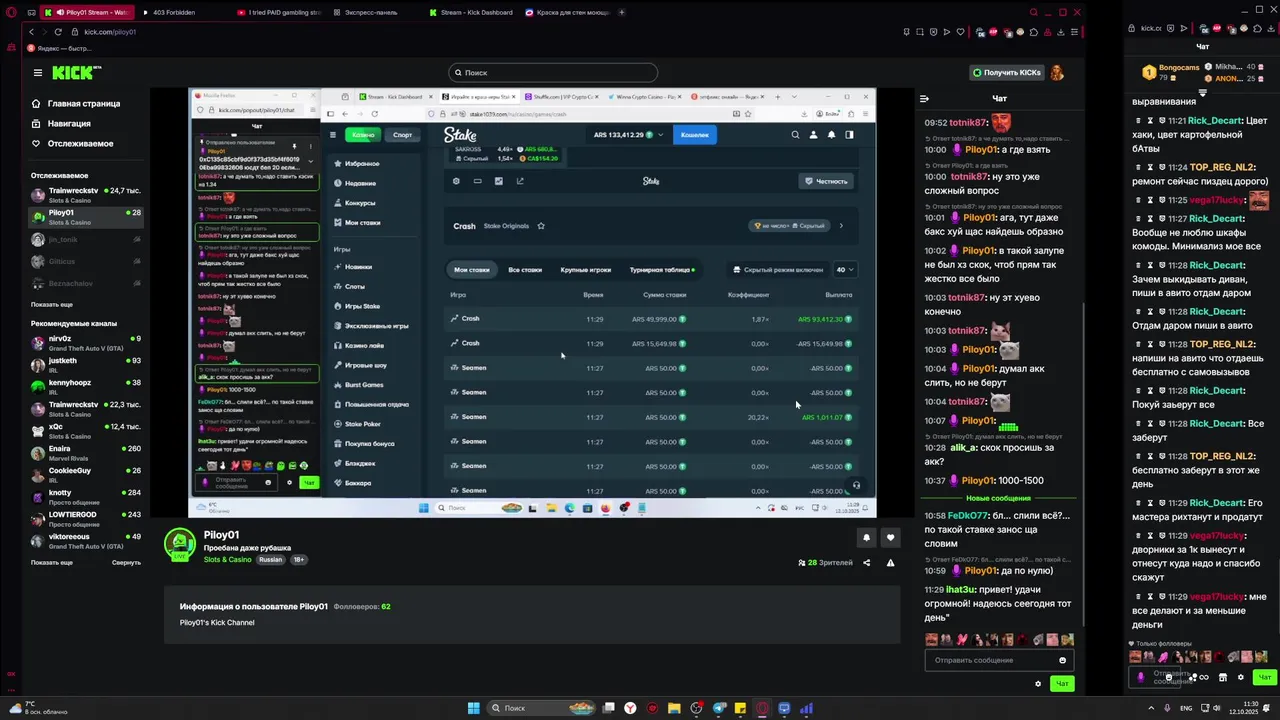Expand the leaderboard arrow in popout chat
This screenshot has width=1280, height=720.
tap(1202, 92)
